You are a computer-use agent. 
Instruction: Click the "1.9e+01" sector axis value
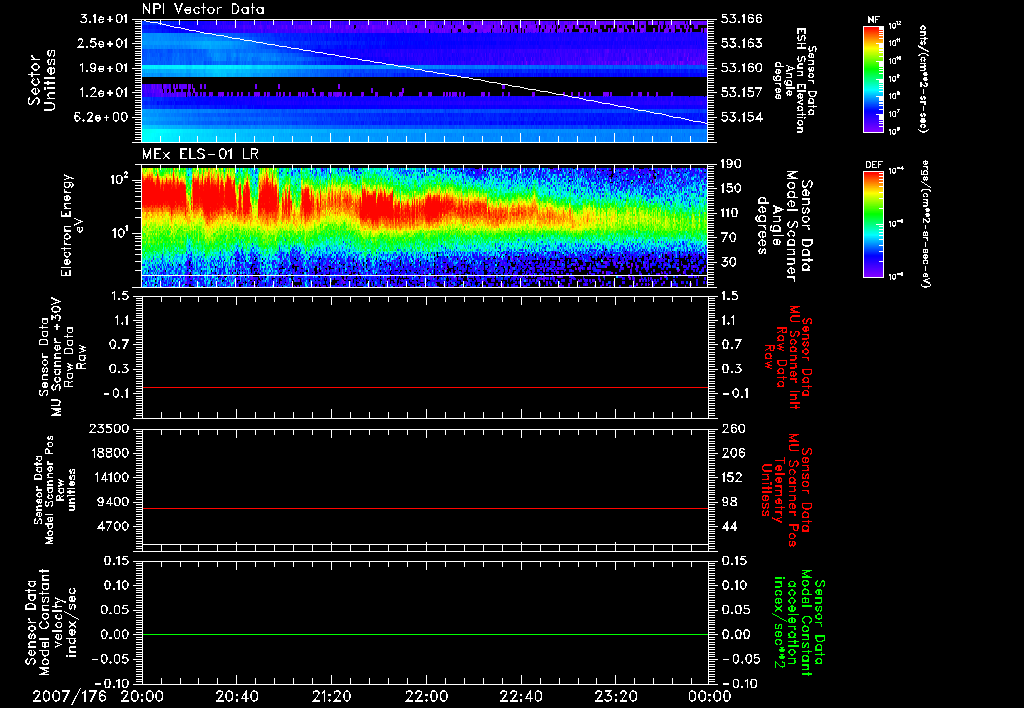pos(104,68)
